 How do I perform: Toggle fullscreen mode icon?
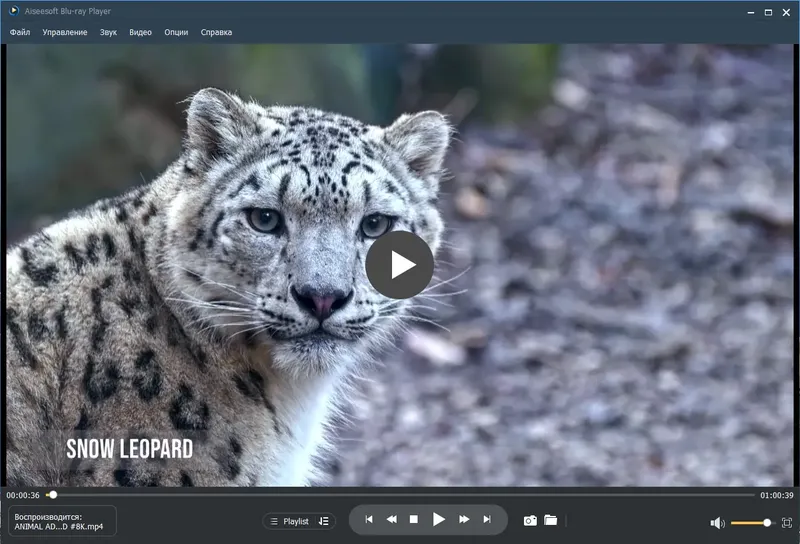tap(787, 523)
